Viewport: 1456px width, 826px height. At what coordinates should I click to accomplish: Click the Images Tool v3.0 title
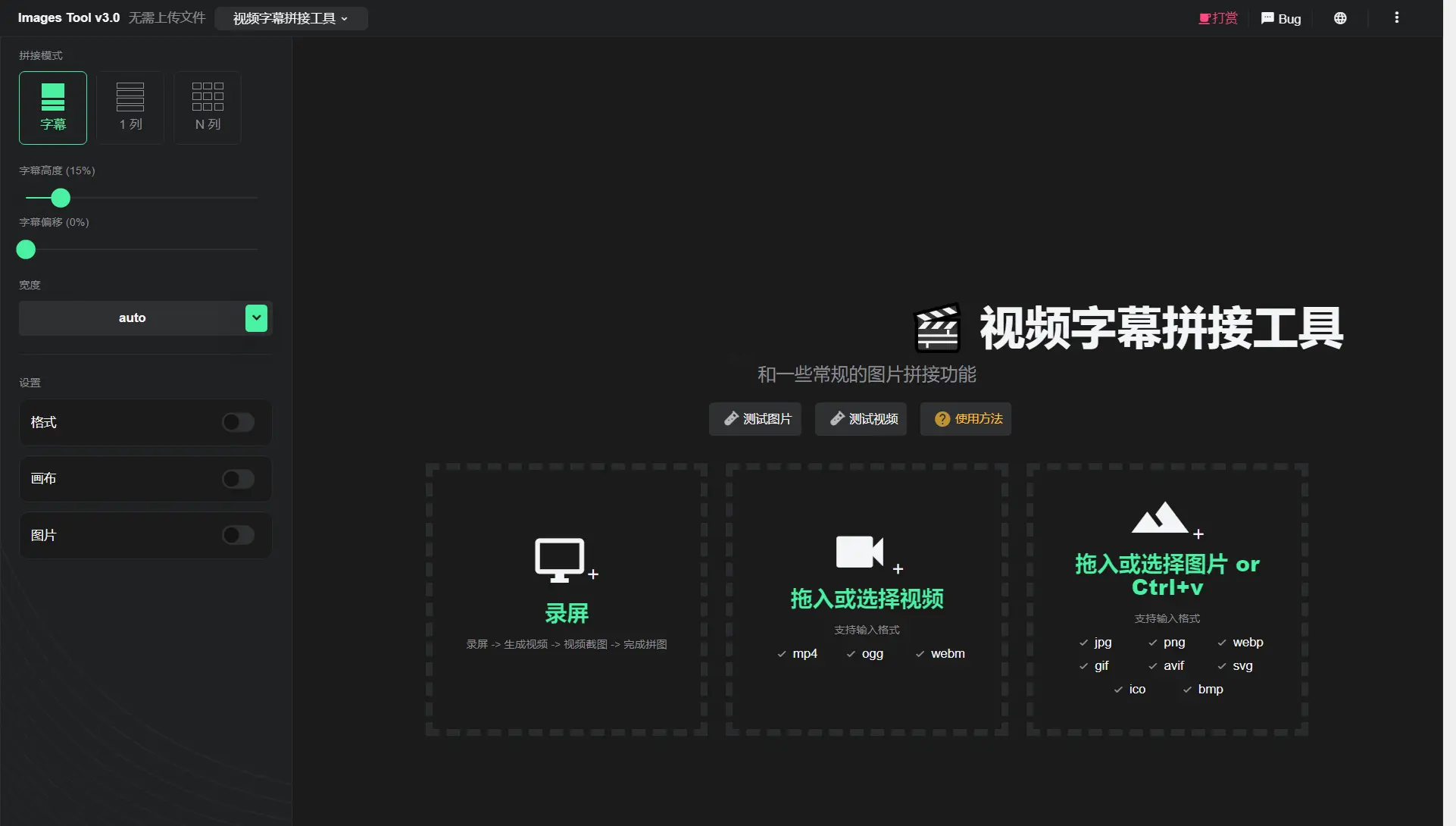69,17
